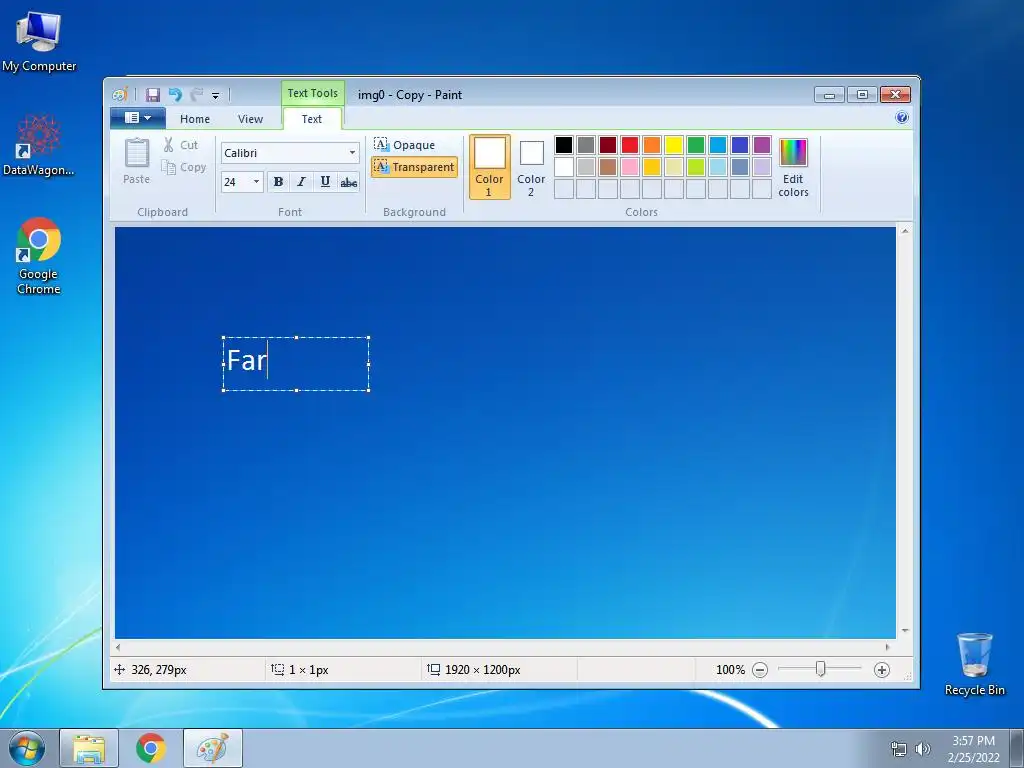This screenshot has width=1024, height=768.
Task: Select the Google Chrome desktop shortcut
Action: click(39, 256)
